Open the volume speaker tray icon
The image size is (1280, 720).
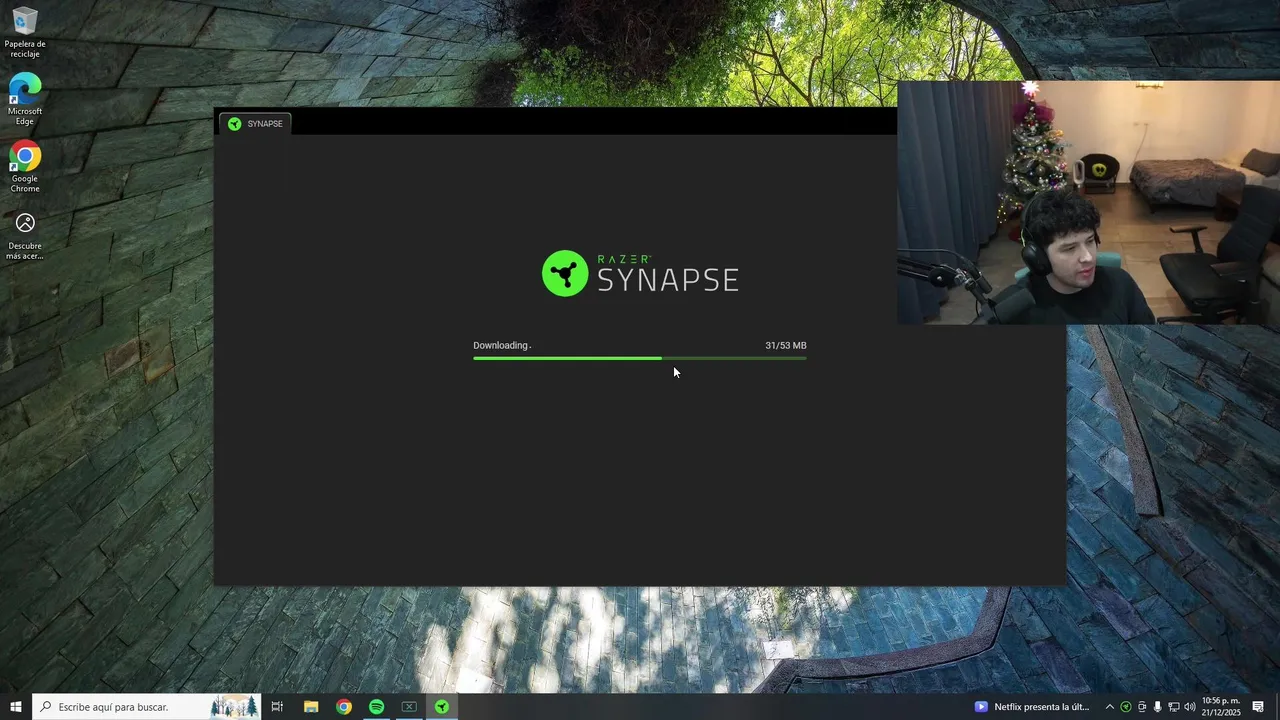click(x=1190, y=707)
